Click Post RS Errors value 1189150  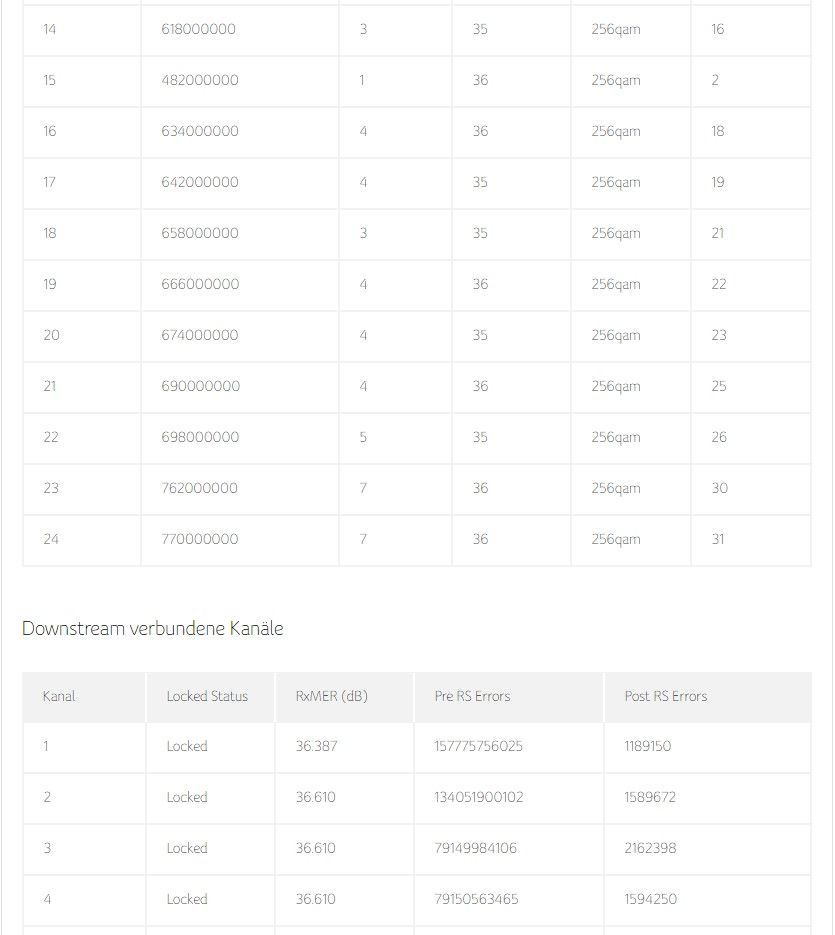647,746
